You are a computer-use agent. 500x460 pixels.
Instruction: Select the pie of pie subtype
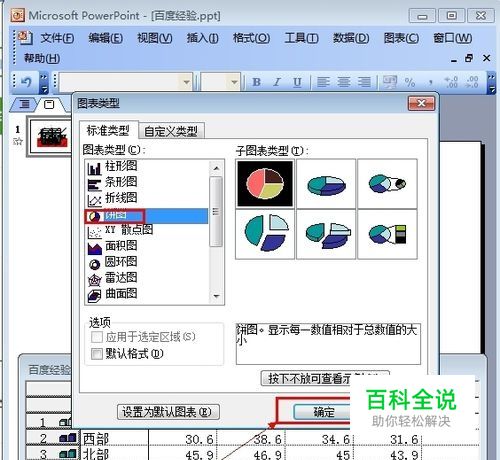pyautogui.click(x=387, y=184)
